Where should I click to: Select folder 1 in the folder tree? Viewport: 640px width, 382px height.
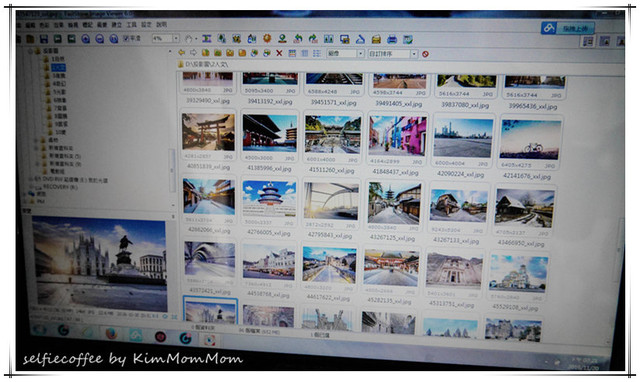58,59
